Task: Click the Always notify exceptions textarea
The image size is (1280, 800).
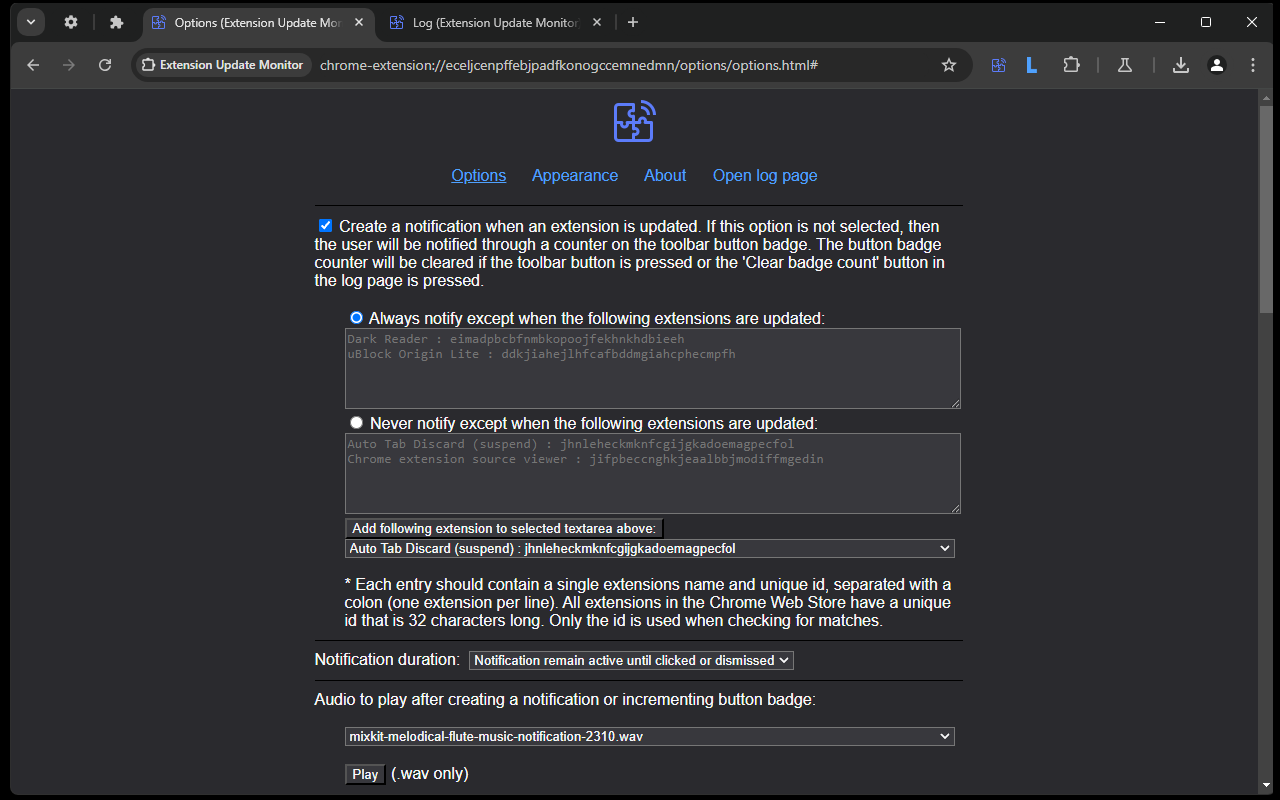Action: [653, 368]
